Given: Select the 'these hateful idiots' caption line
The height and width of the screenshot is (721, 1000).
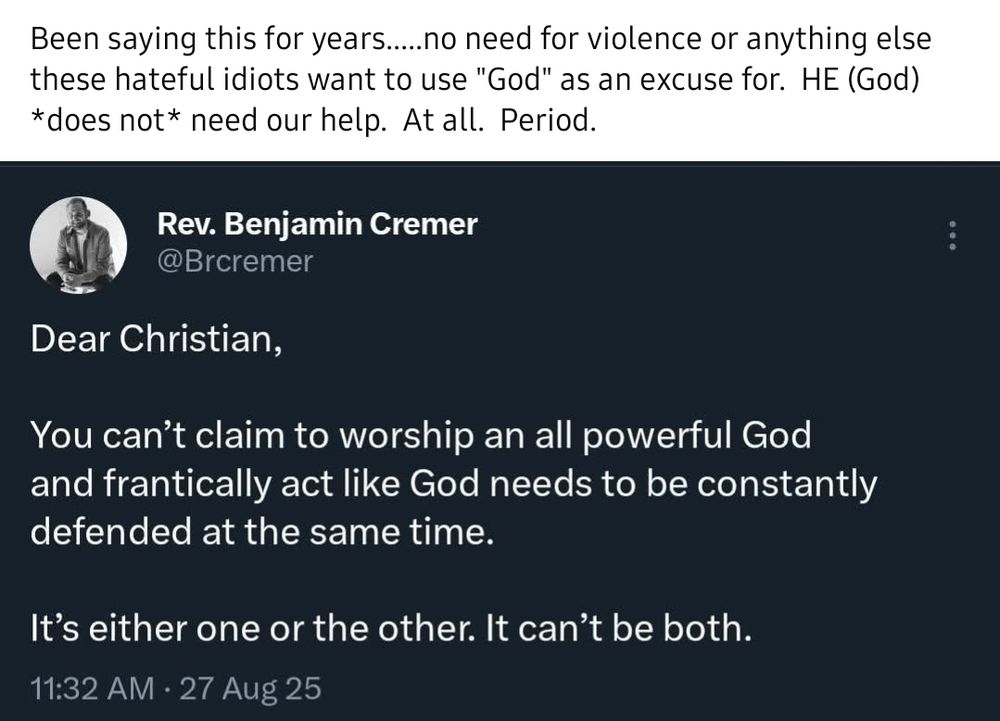Looking at the screenshot, I should (475, 80).
